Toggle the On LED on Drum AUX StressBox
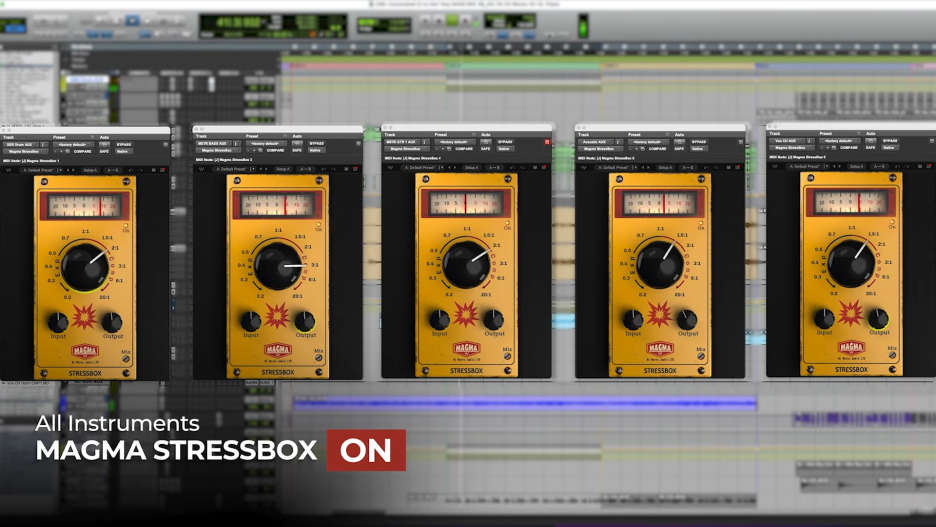The image size is (936, 527). coord(125,226)
